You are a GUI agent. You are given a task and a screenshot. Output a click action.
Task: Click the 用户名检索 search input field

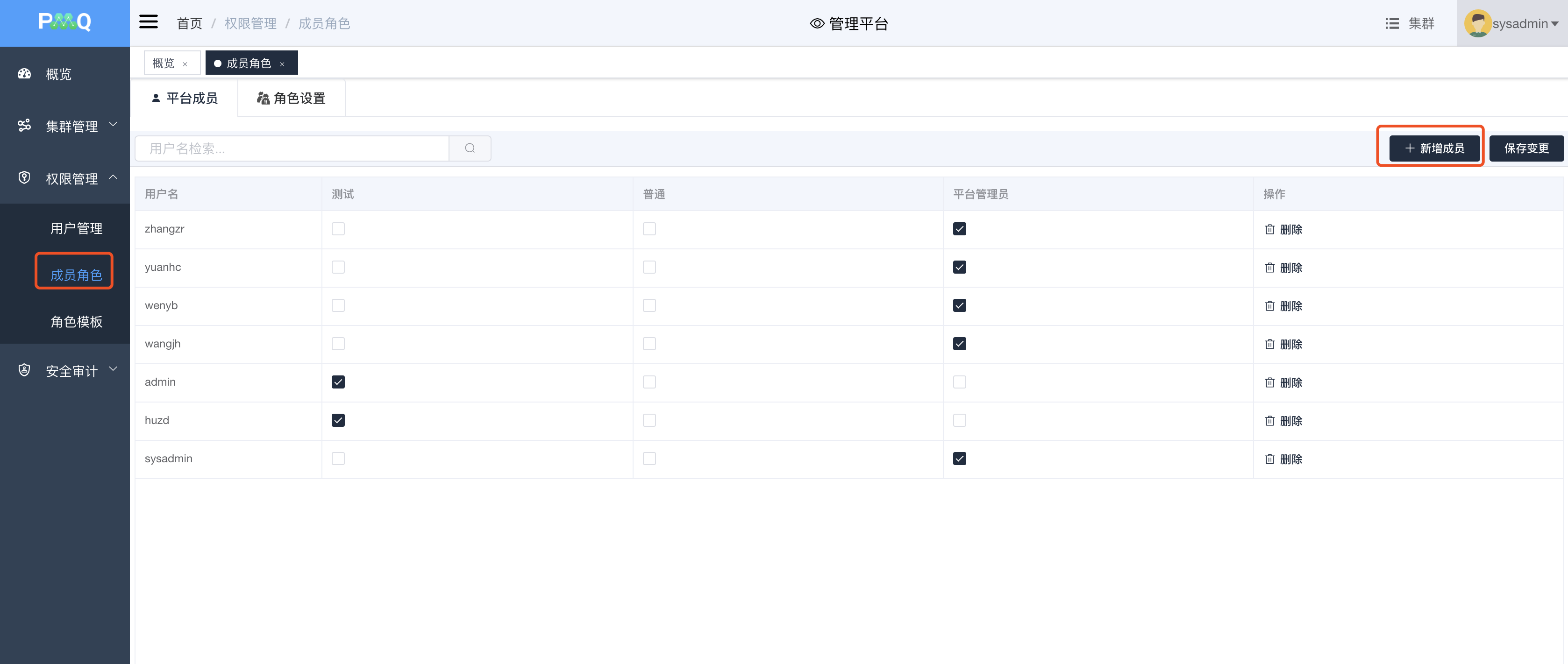(292, 148)
